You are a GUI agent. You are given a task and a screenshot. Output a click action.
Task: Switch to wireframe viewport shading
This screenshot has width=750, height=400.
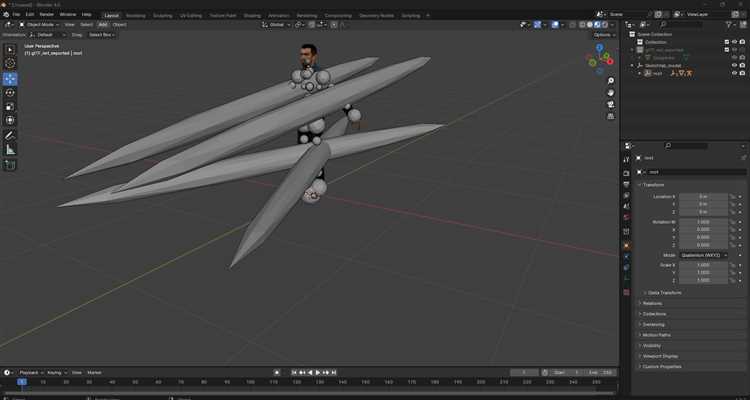click(582, 24)
